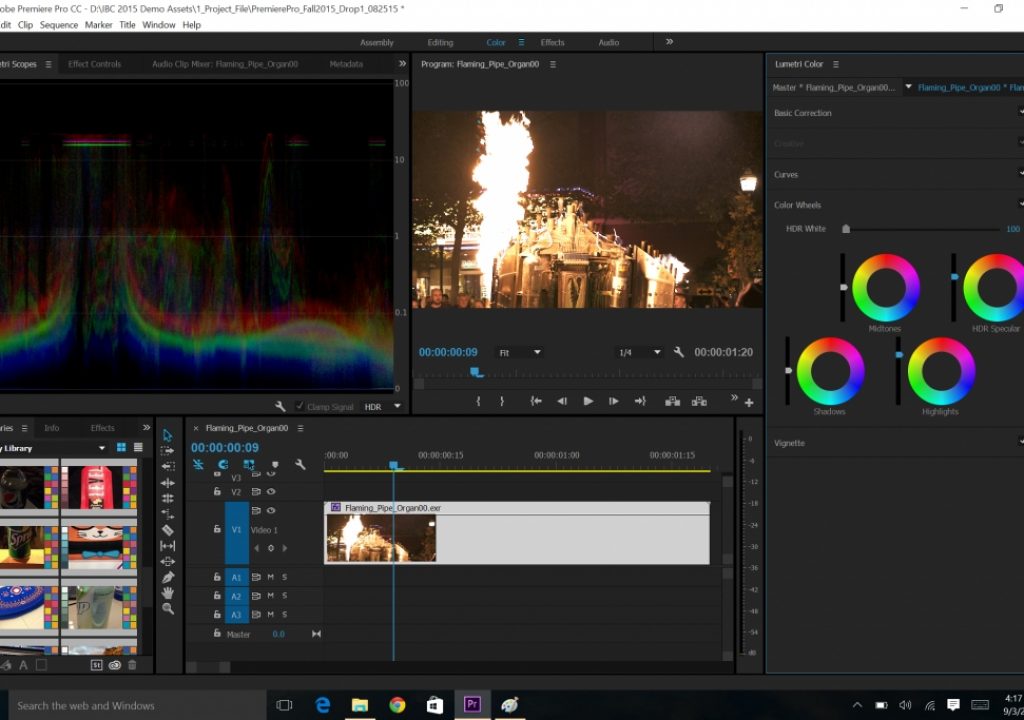Show overflow tabs in the scopes panel
This screenshot has height=720, width=1024.
pos(402,63)
